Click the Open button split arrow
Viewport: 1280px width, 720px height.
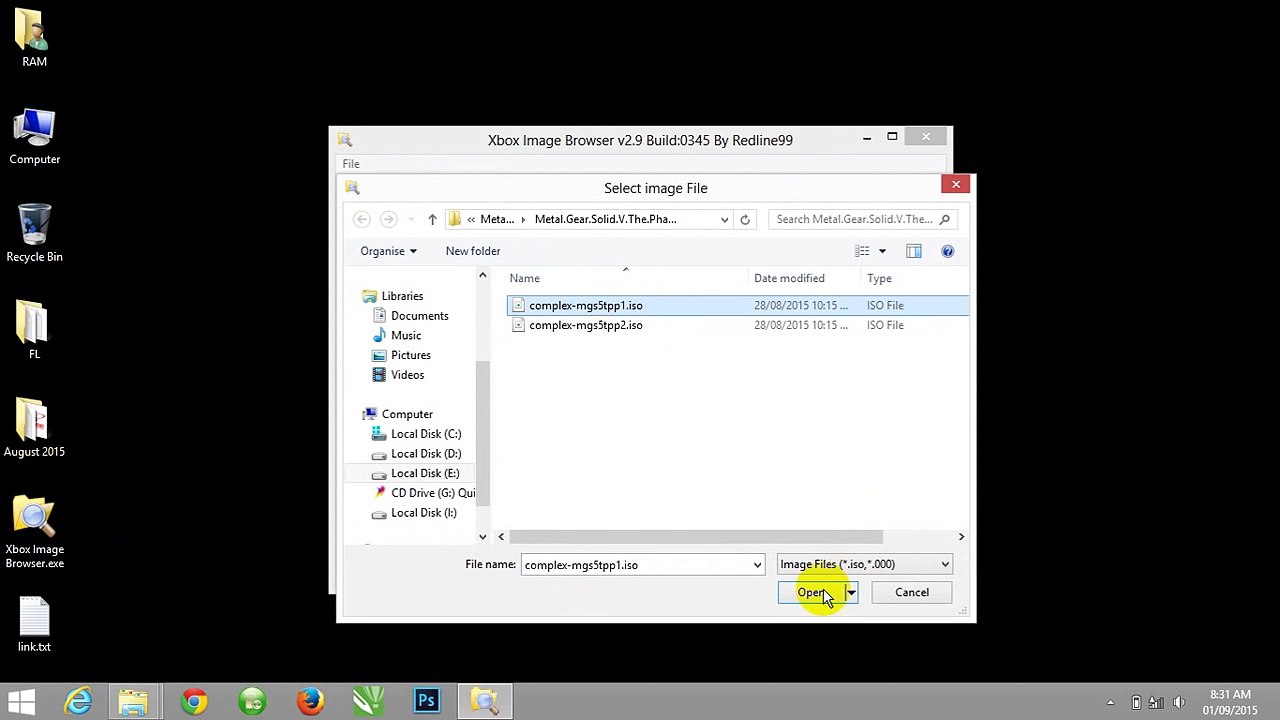pyautogui.click(x=851, y=592)
